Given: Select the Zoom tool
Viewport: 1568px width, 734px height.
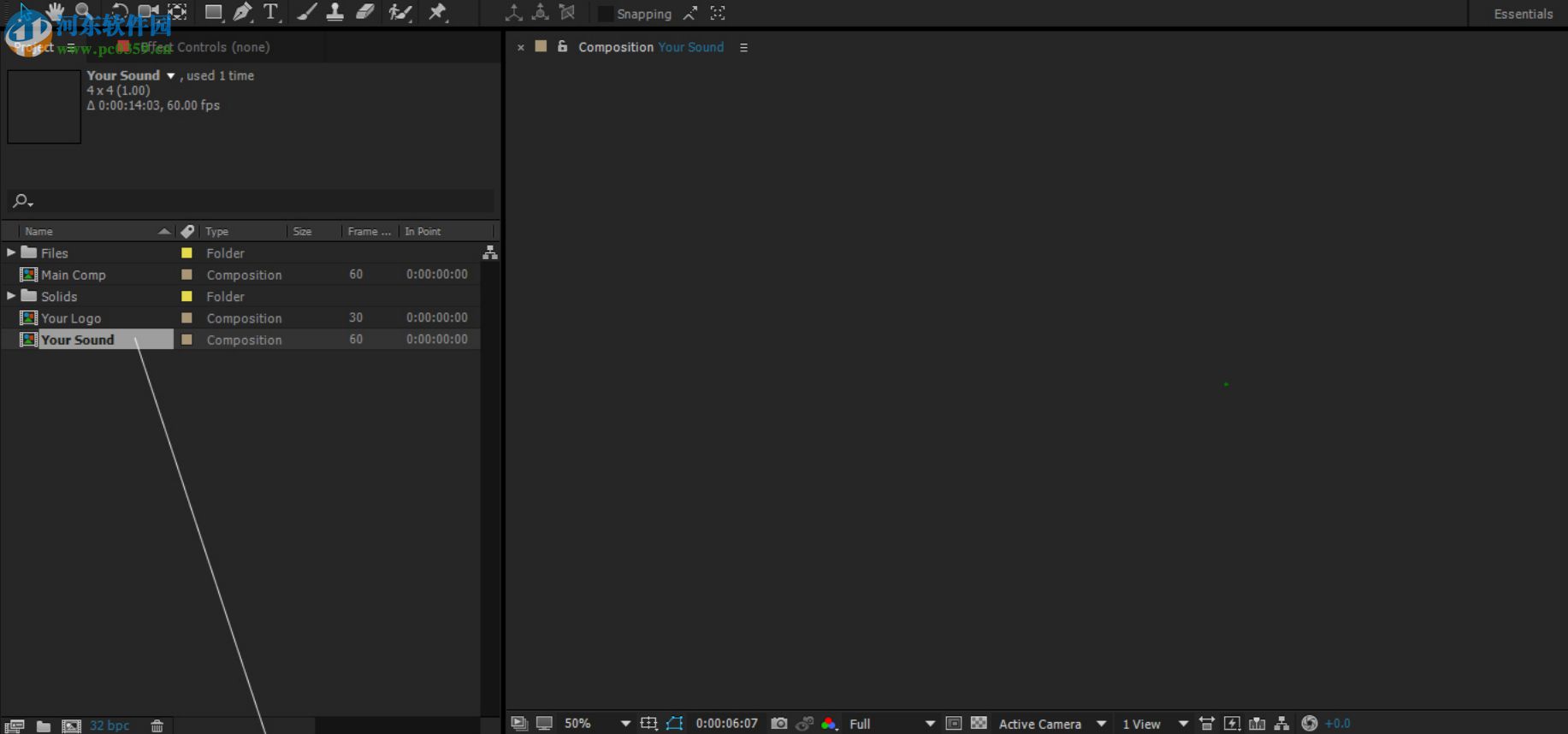Looking at the screenshot, I should (x=83, y=12).
